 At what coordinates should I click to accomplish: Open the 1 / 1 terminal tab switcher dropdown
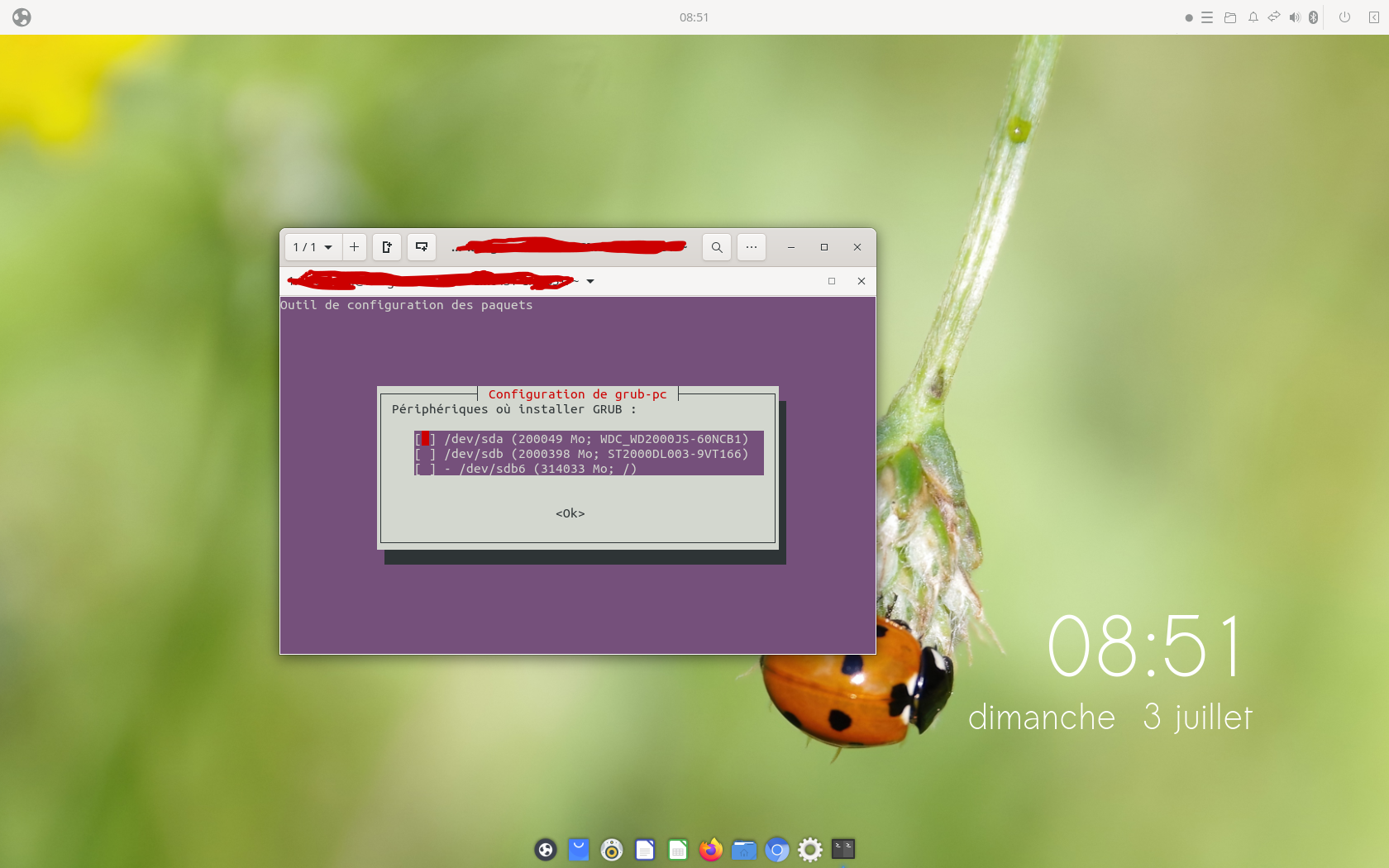[x=313, y=247]
